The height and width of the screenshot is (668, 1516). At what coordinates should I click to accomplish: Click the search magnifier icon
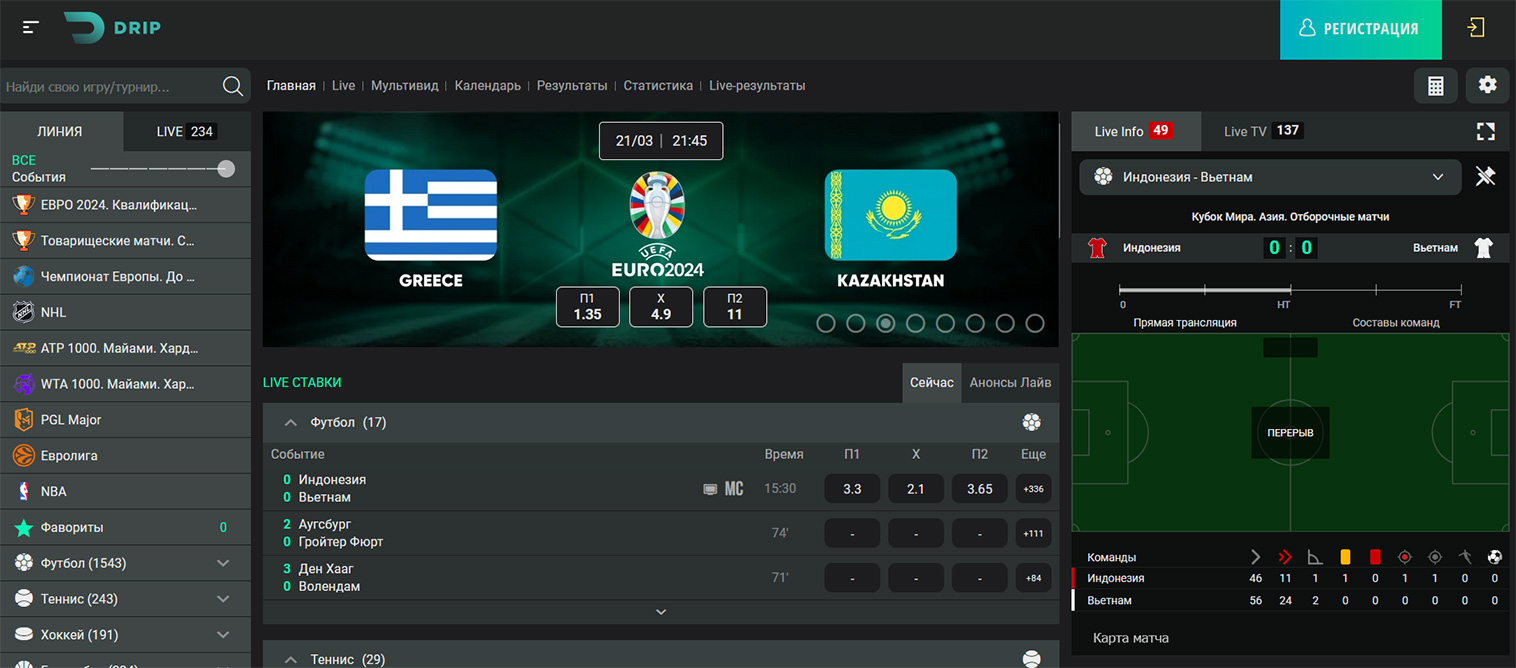pyautogui.click(x=232, y=87)
